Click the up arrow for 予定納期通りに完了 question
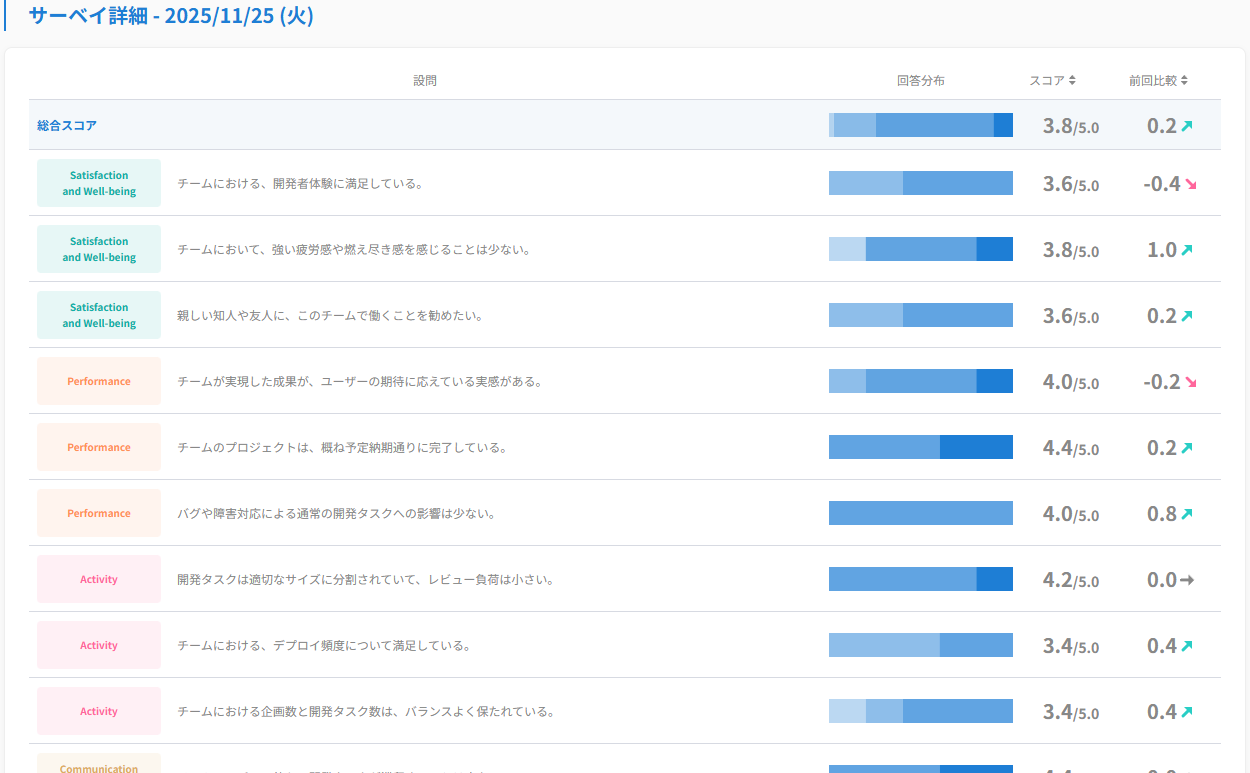The width and height of the screenshot is (1250, 773). pos(1187,448)
